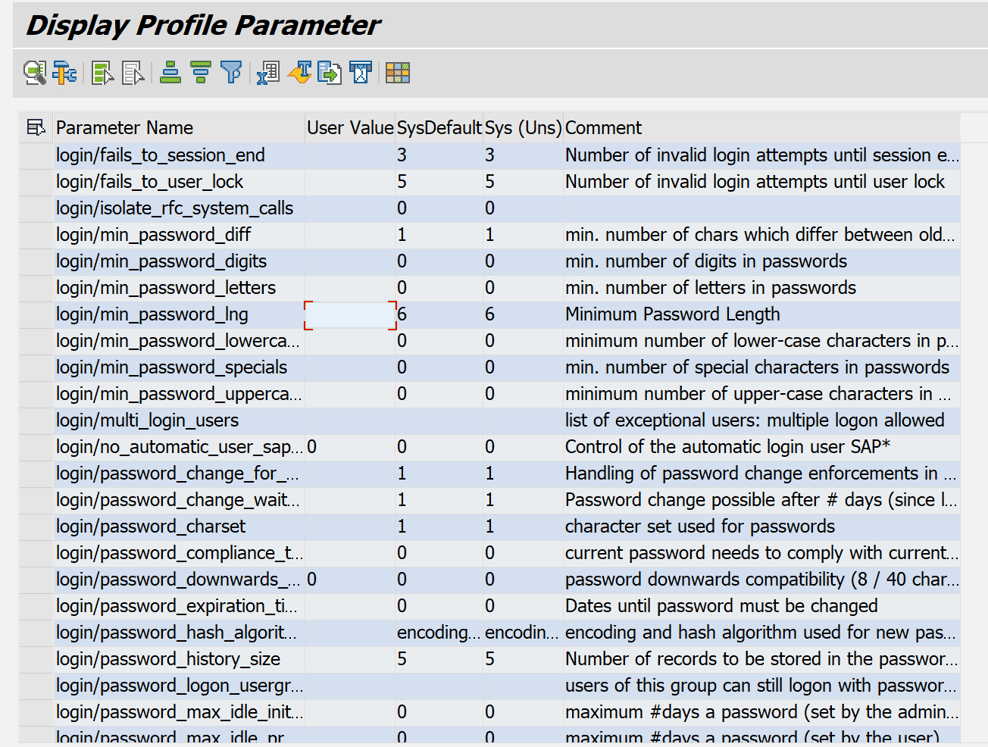Click the SysDefault column header
Screen dimensions: 988x747
439,128
